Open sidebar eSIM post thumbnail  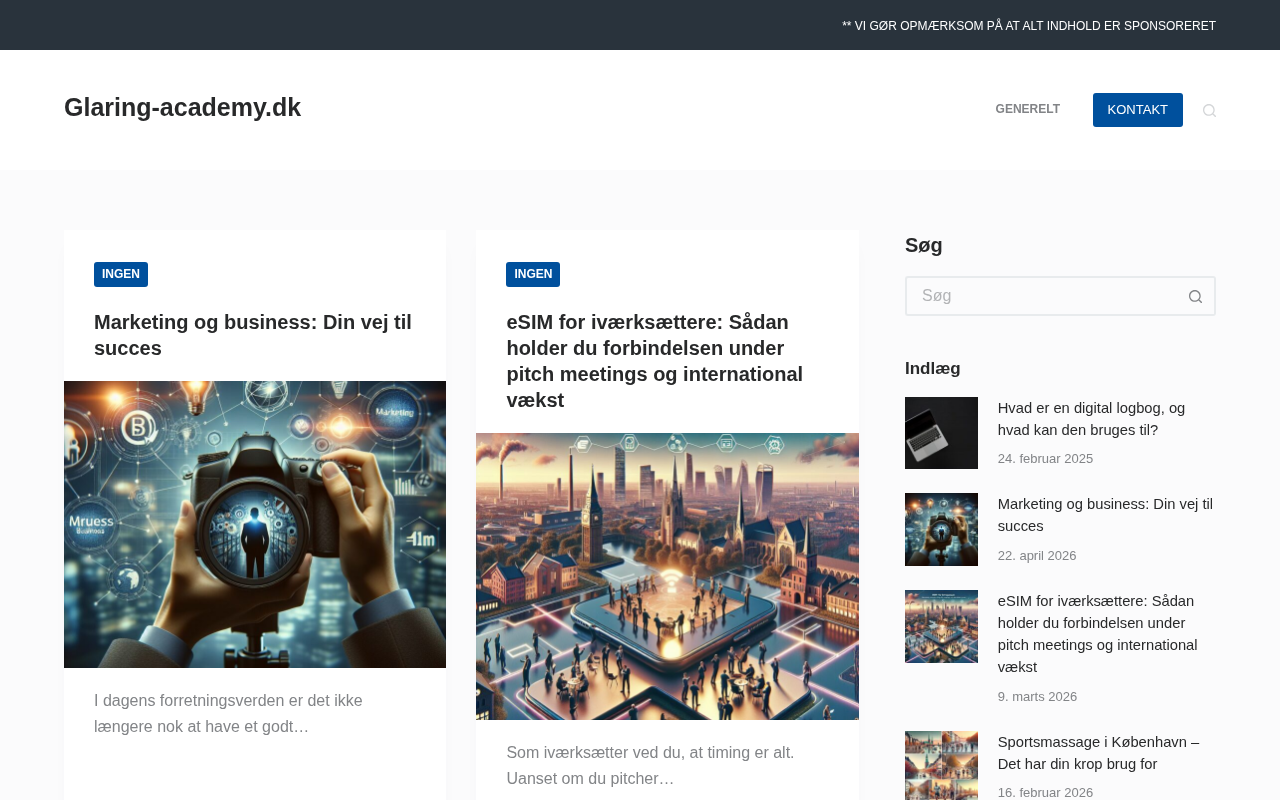941,626
